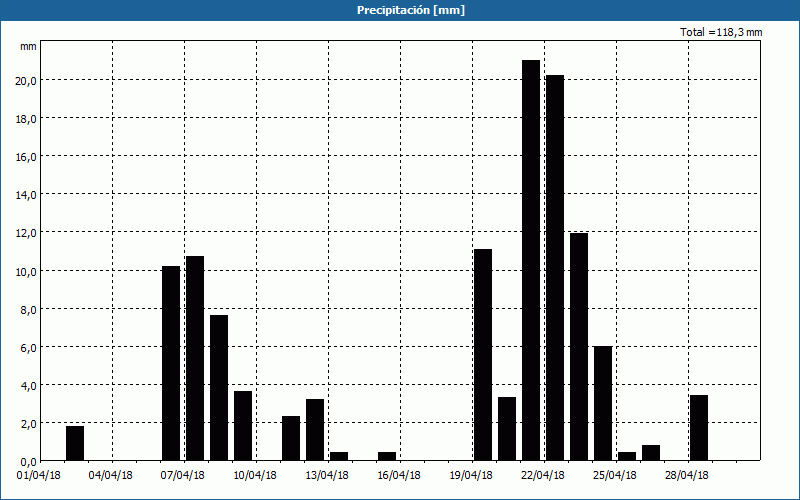Image resolution: width=800 pixels, height=500 pixels.
Task: Click the 18,0 y-axis label
Action: tap(26, 119)
